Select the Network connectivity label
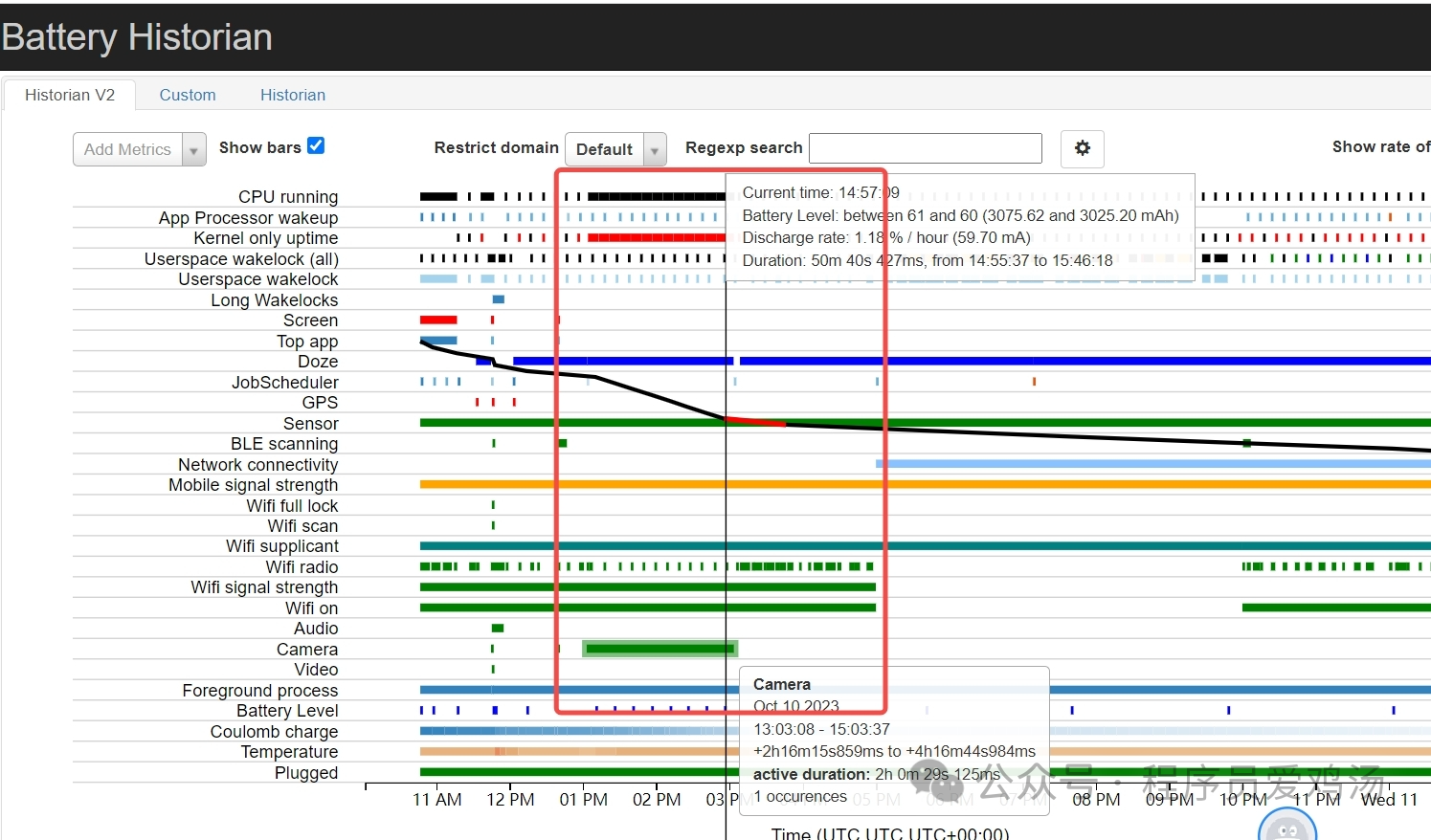Screen dimensions: 1431x840 point(258,465)
